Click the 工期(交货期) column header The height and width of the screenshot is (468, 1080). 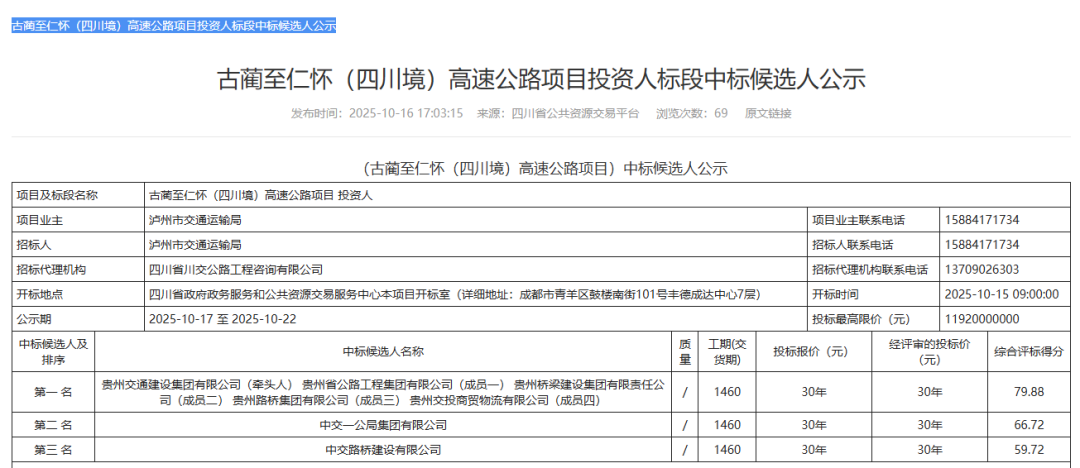(x=727, y=352)
